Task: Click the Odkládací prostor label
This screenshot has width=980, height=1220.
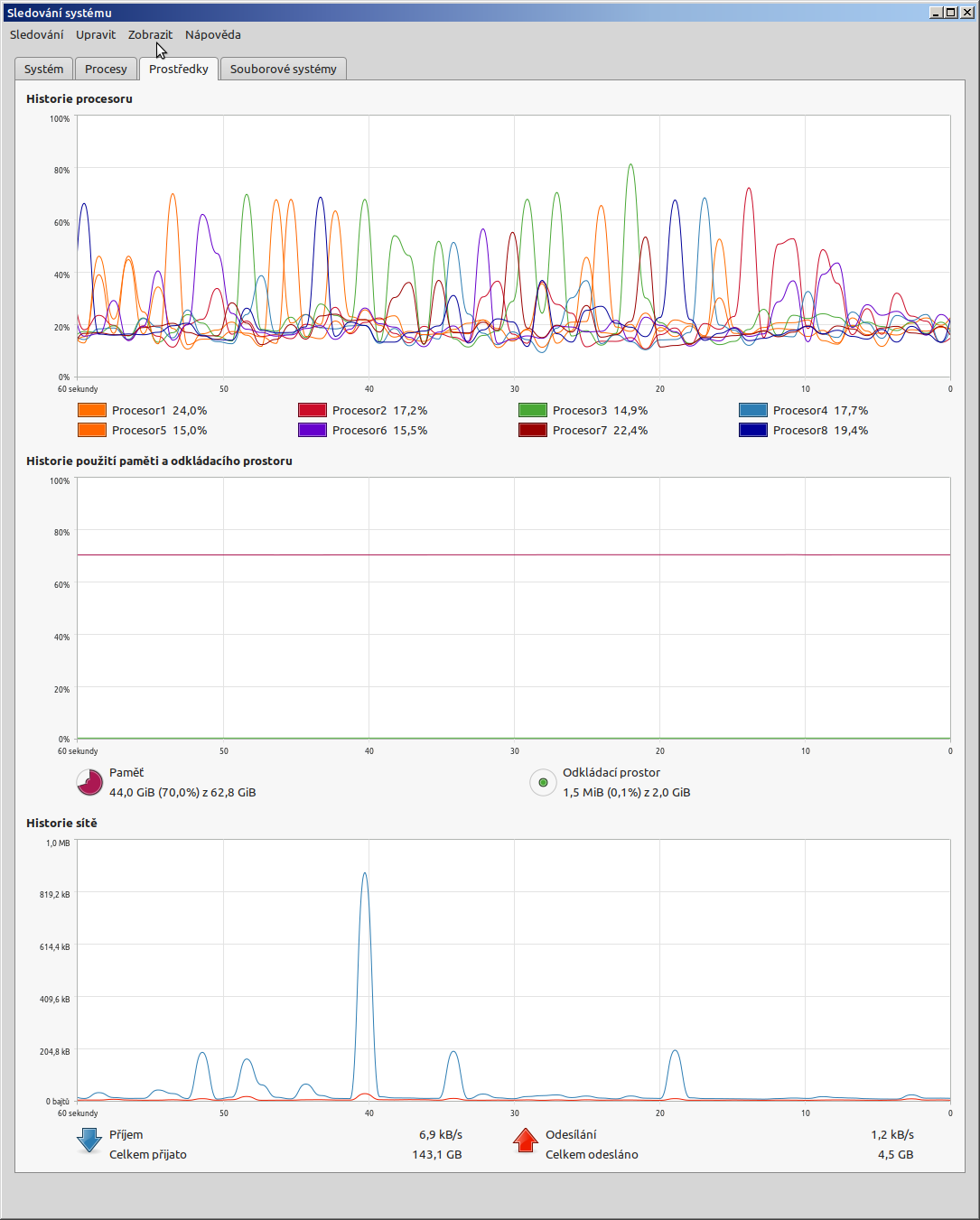Action: (x=611, y=772)
